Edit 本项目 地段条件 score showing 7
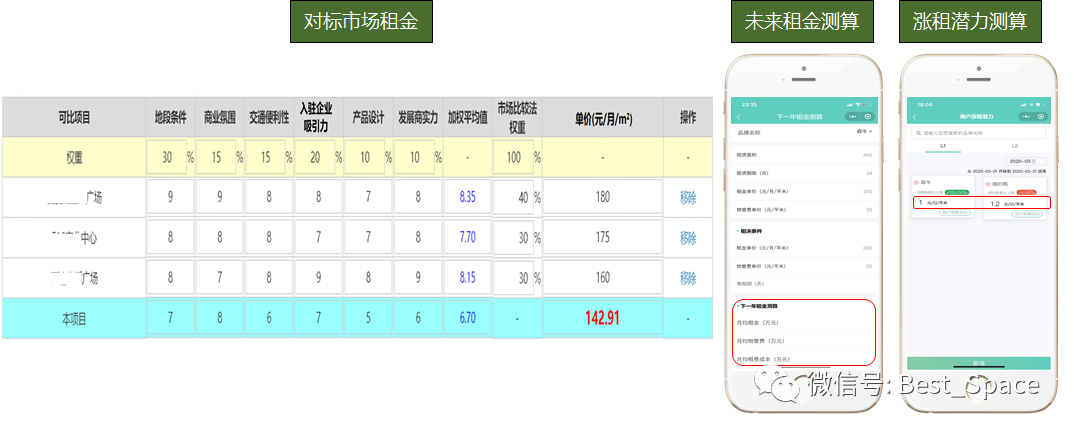The height and width of the screenshot is (434, 1074). [171, 318]
